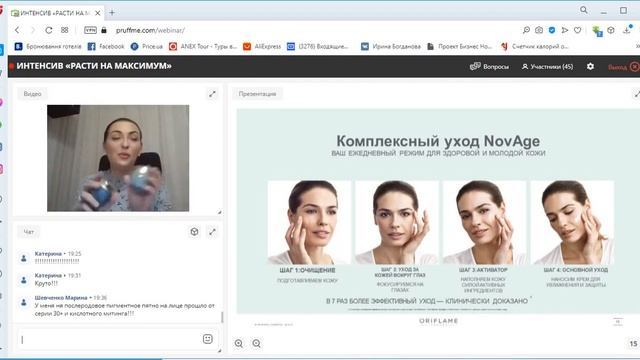Open the AliExpress bookmark
Viewport: 640px width, 360px height.
262,47
